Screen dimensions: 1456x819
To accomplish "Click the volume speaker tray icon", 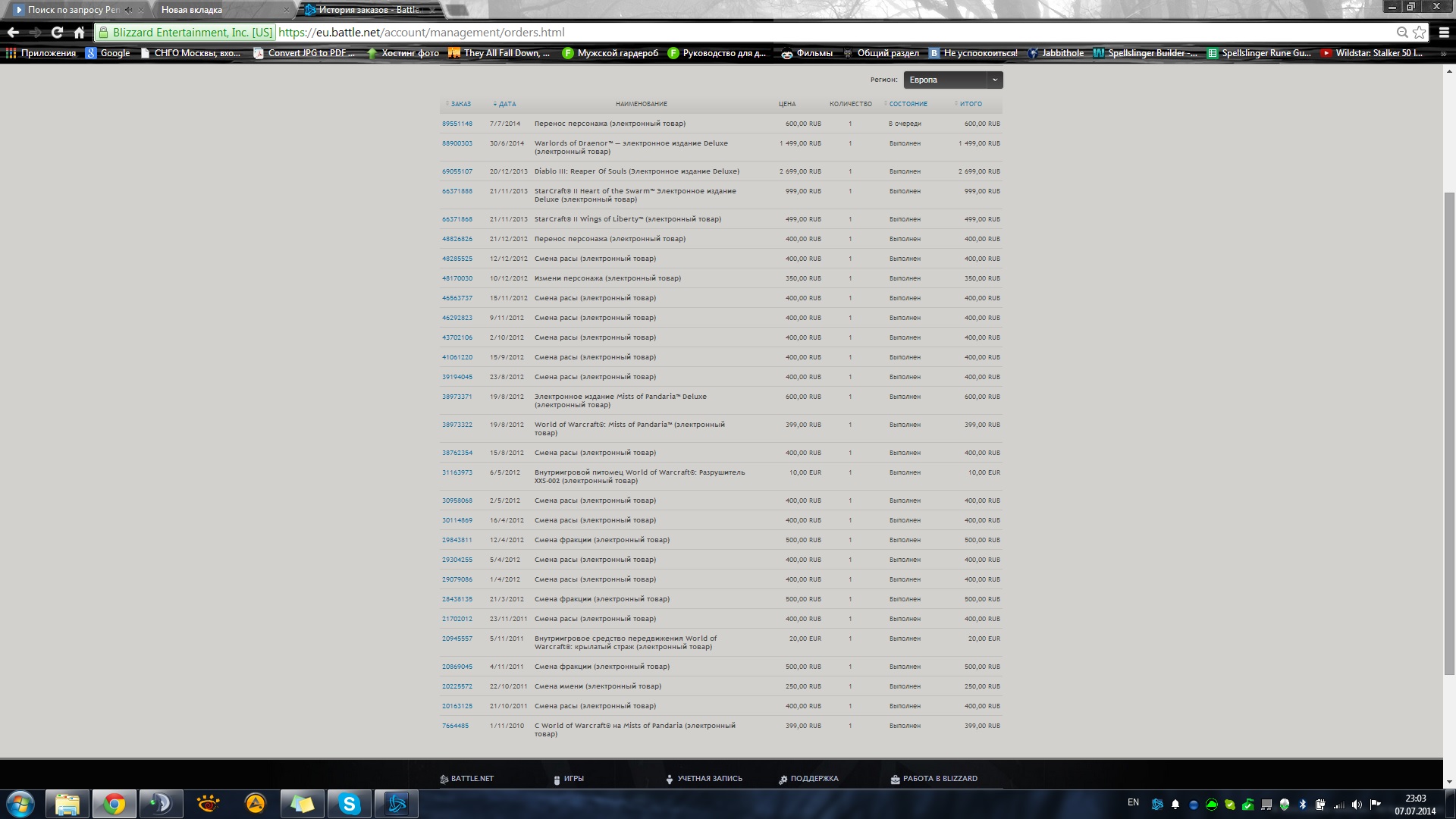I will [1357, 805].
